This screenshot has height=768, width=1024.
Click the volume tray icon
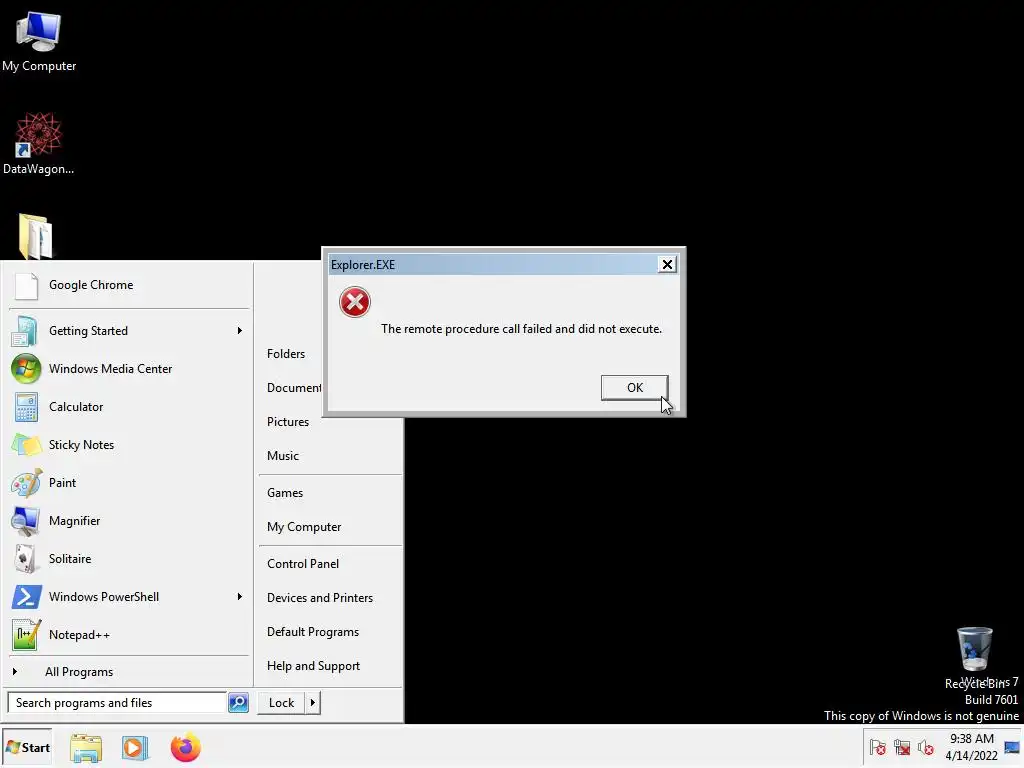click(925, 747)
